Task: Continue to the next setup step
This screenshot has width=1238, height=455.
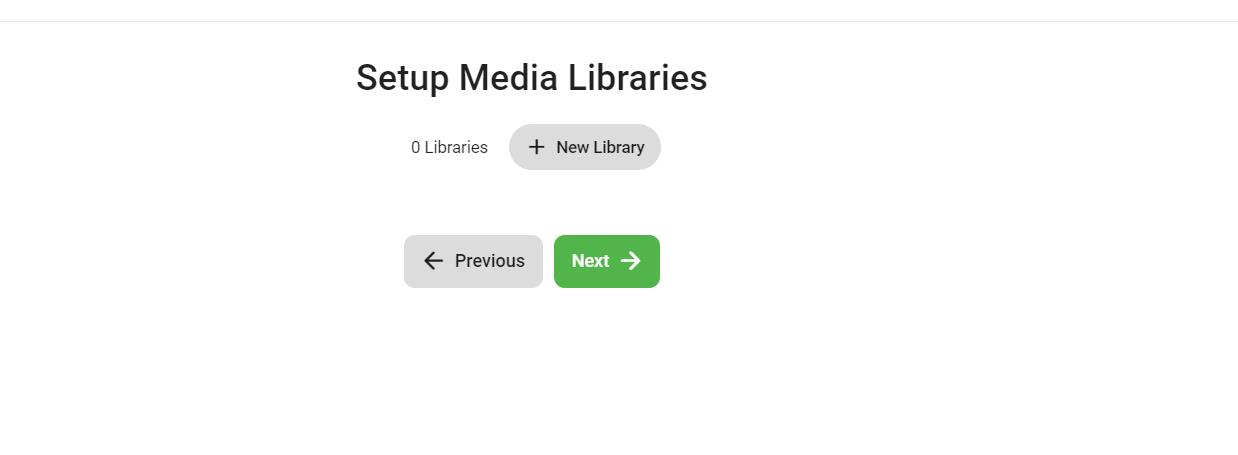Action: pyautogui.click(x=607, y=261)
